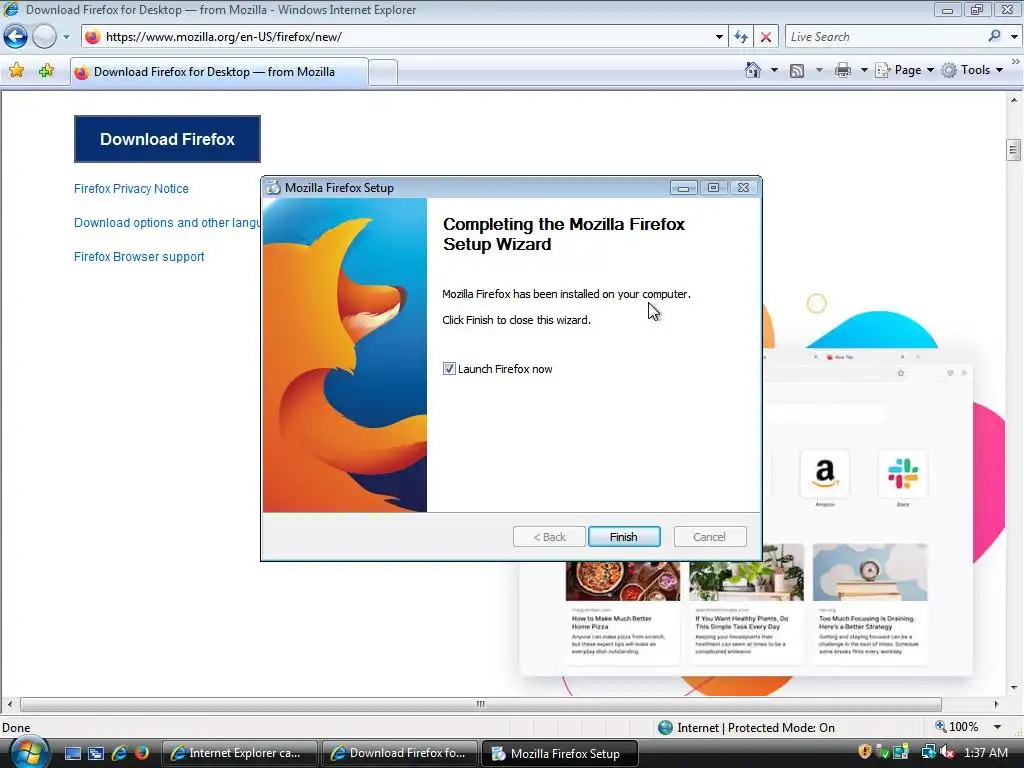This screenshot has height=768, width=1024.
Task: Launch Internet Explorer from quick launch
Action: coord(120,753)
